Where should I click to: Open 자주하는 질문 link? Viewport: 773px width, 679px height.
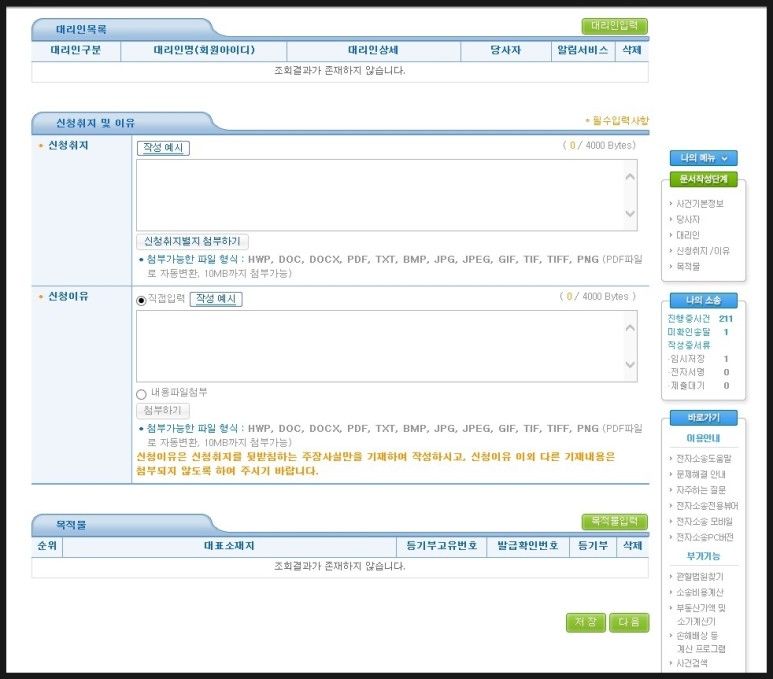(703, 490)
